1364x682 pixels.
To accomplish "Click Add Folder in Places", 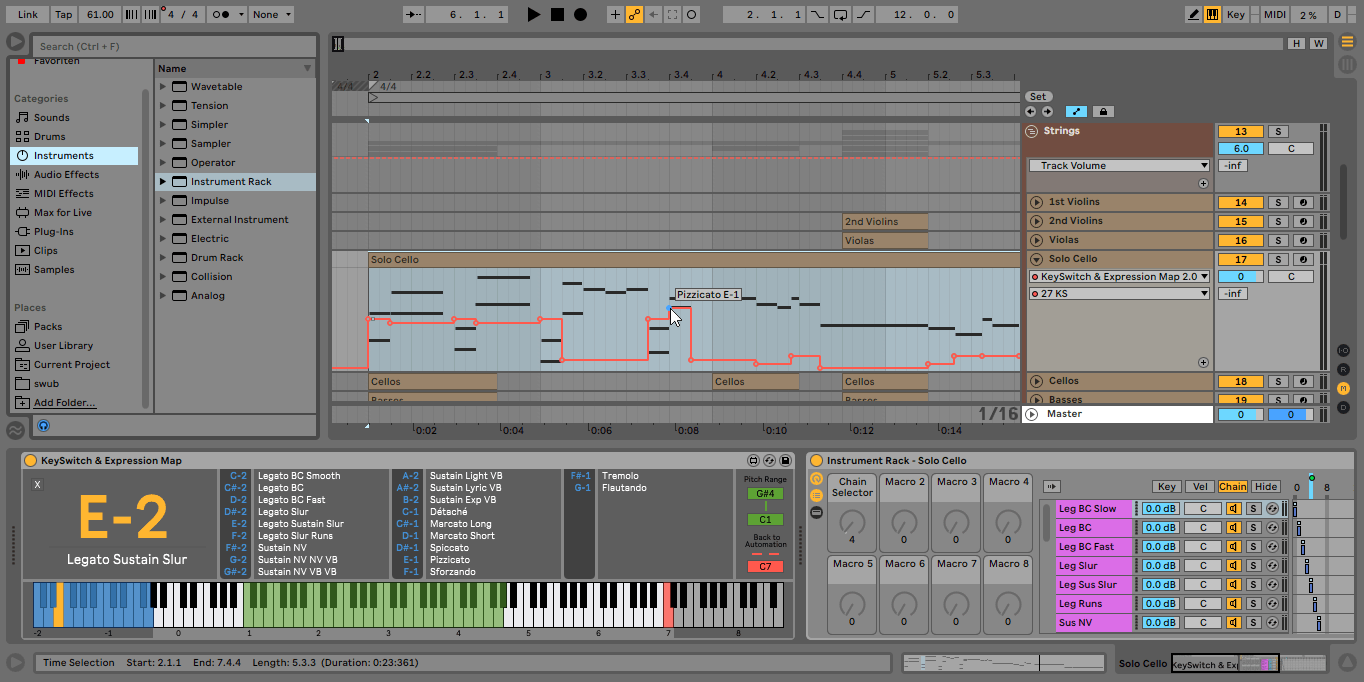I will tap(65, 402).
